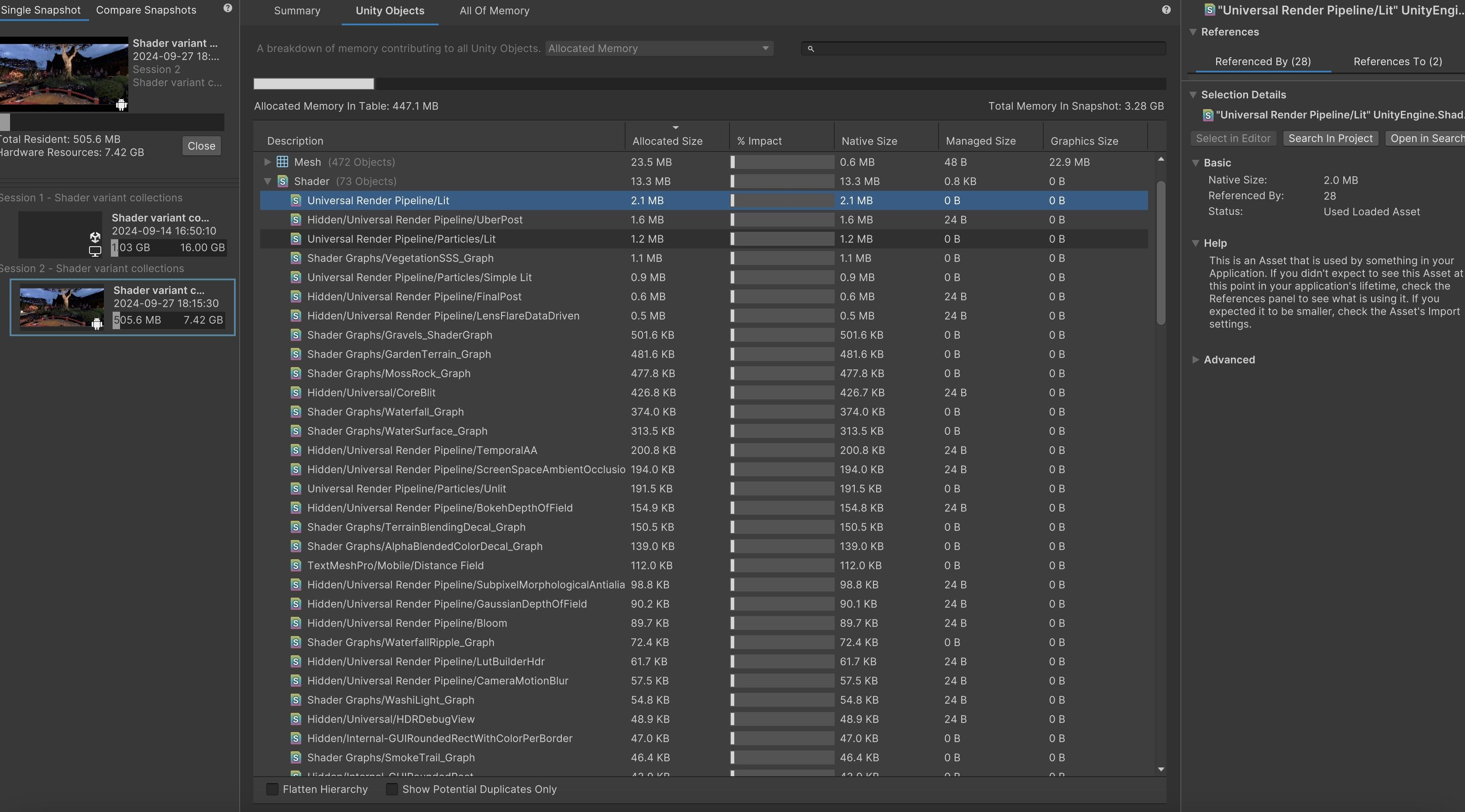Click shader icon beside TemporalAA row

[x=296, y=451]
